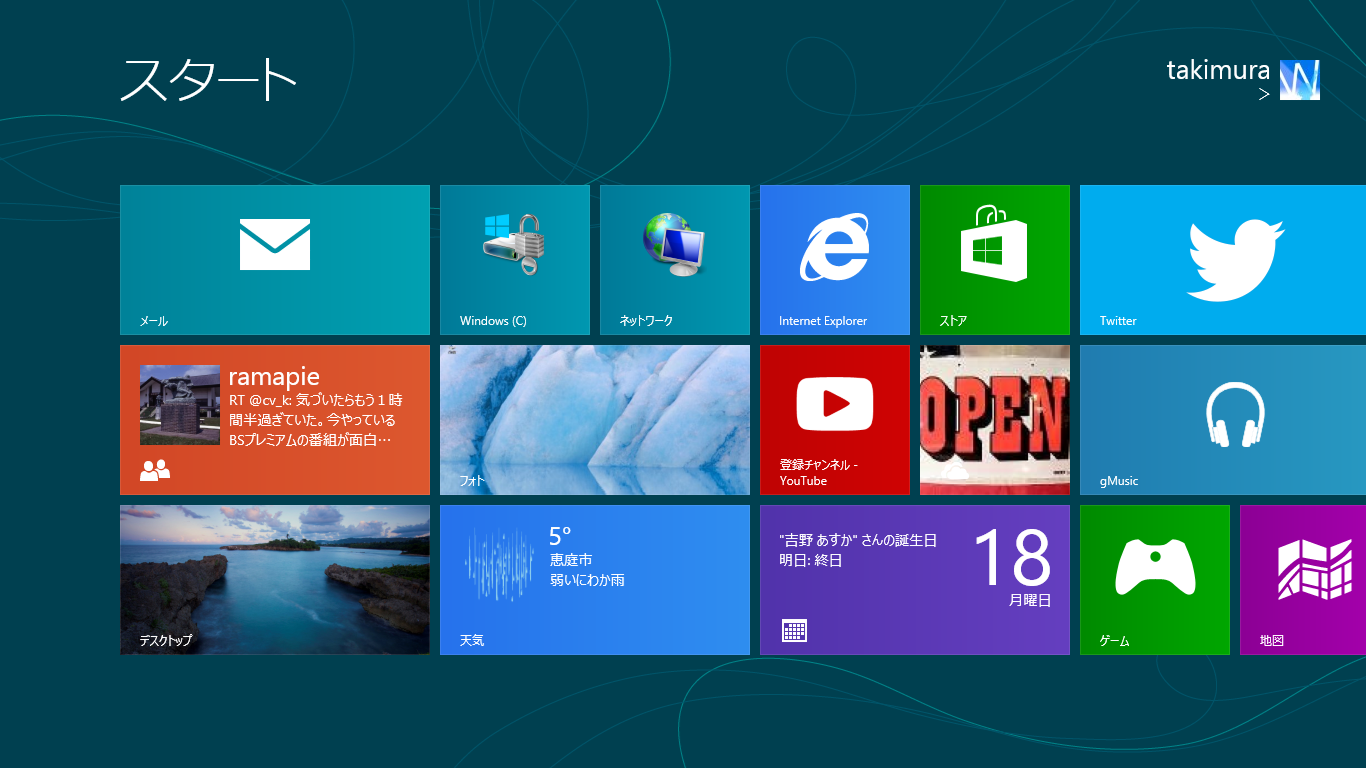This screenshot has height=768, width=1366.
Task: Open the Mail tile envelope icon
Action: tap(275, 245)
